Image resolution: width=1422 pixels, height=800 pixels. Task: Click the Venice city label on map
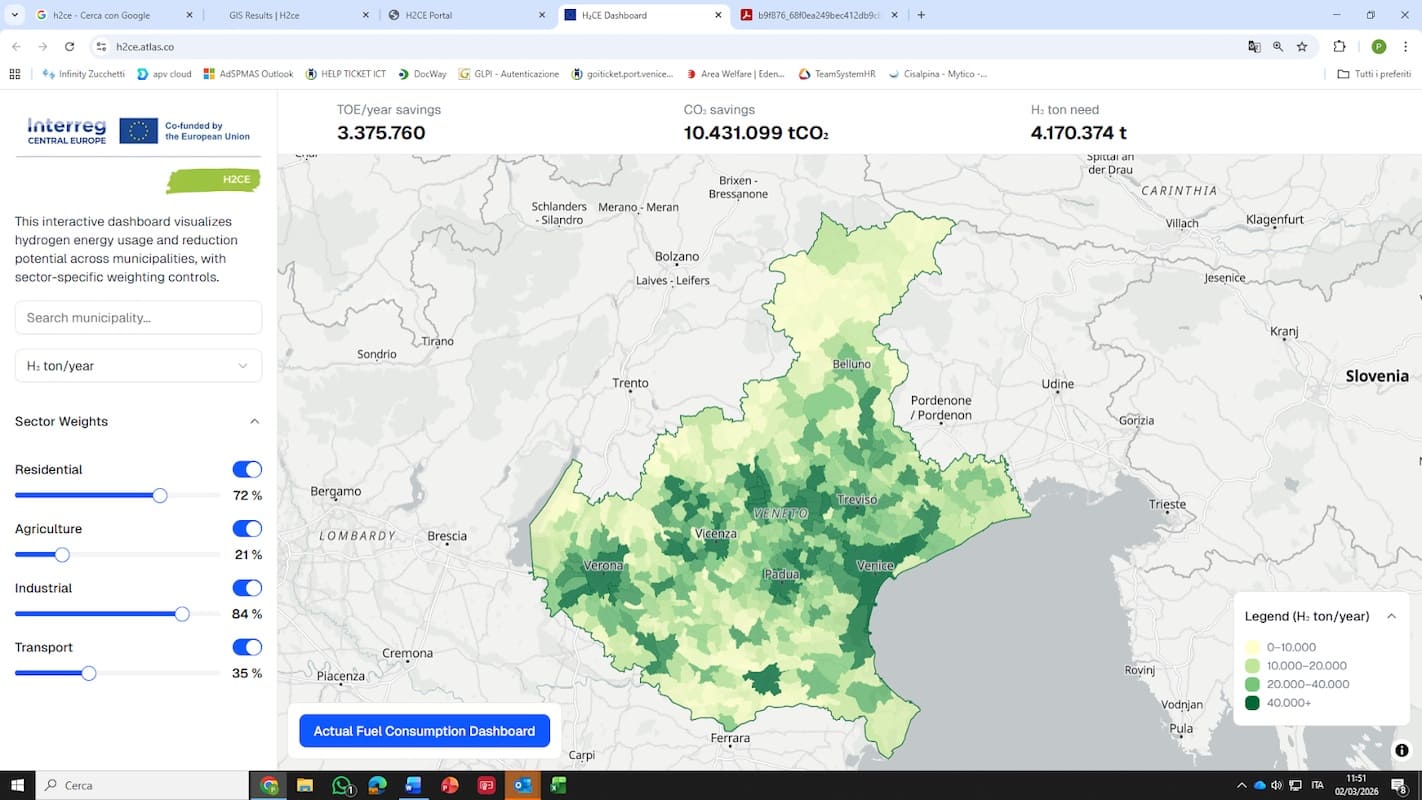pos(875,566)
